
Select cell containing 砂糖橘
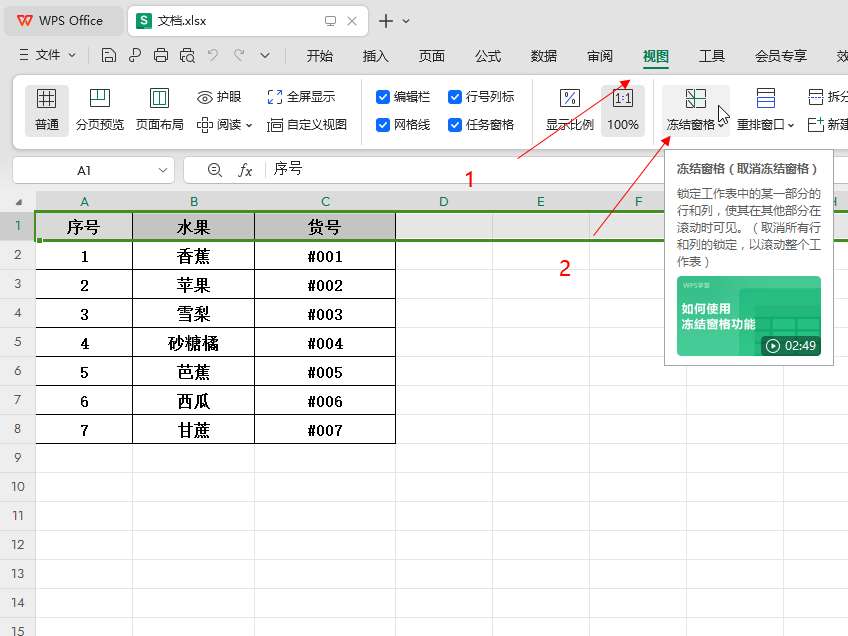pyautogui.click(x=194, y=343)
